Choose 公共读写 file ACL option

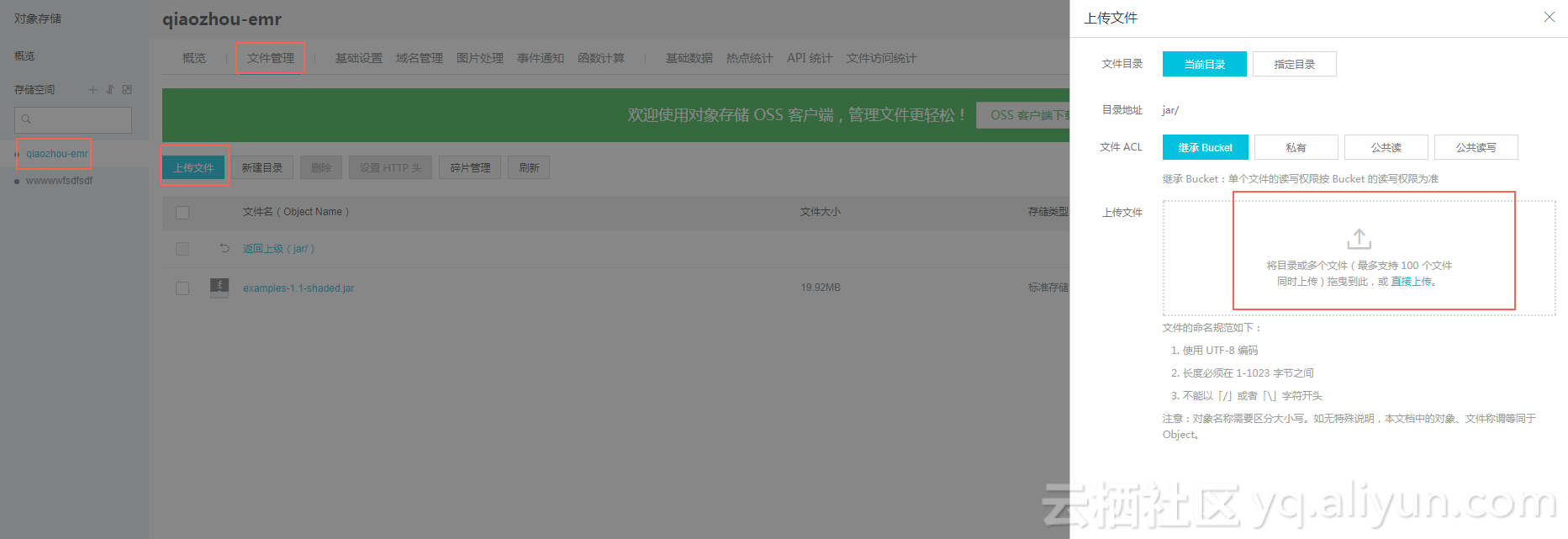(x=1476, y=147)
